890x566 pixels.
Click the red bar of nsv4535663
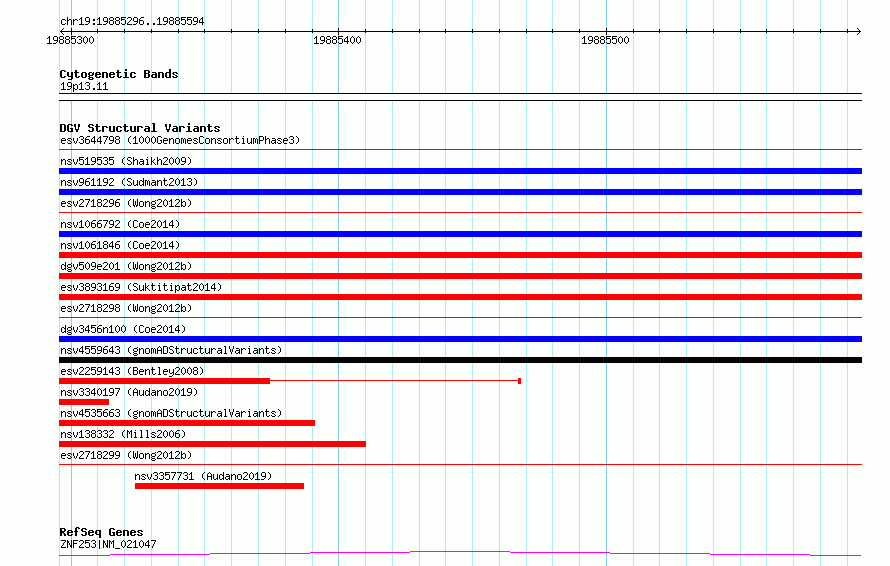click(x=187, y=423)
